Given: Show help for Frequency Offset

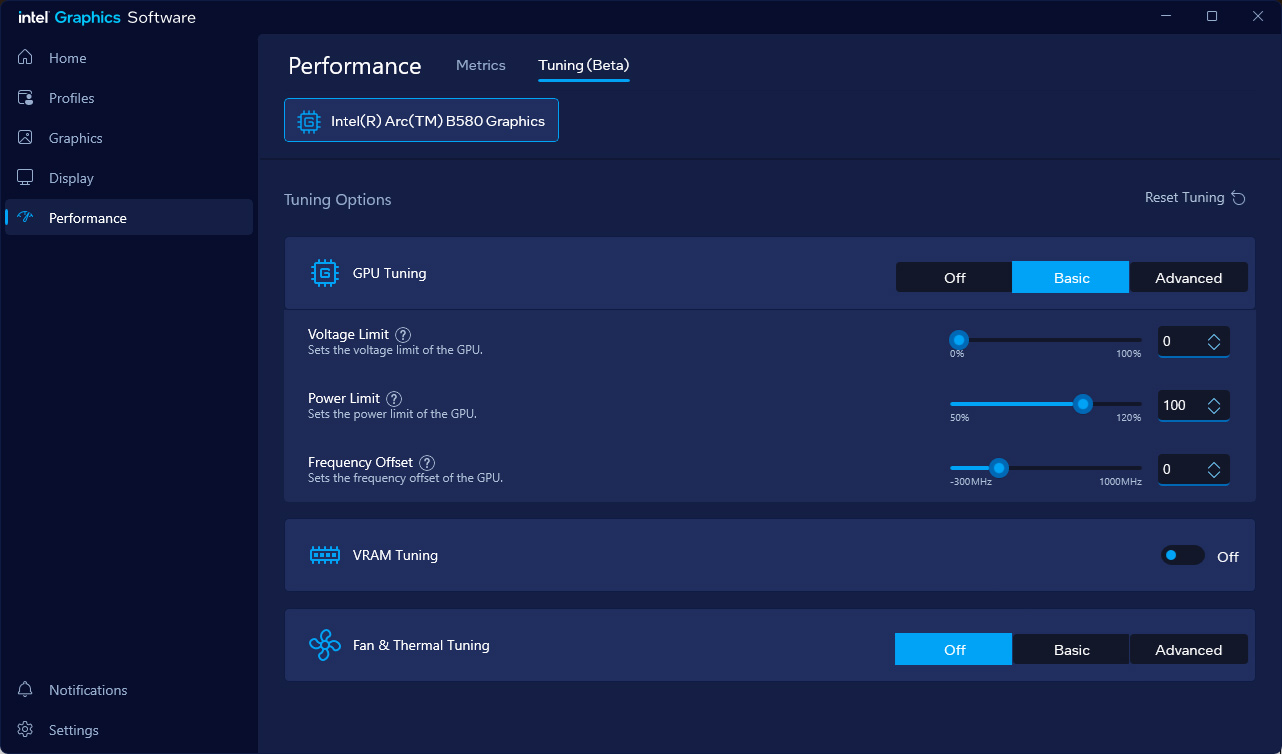Looking at the screenshot, I should tap(427, 463).
